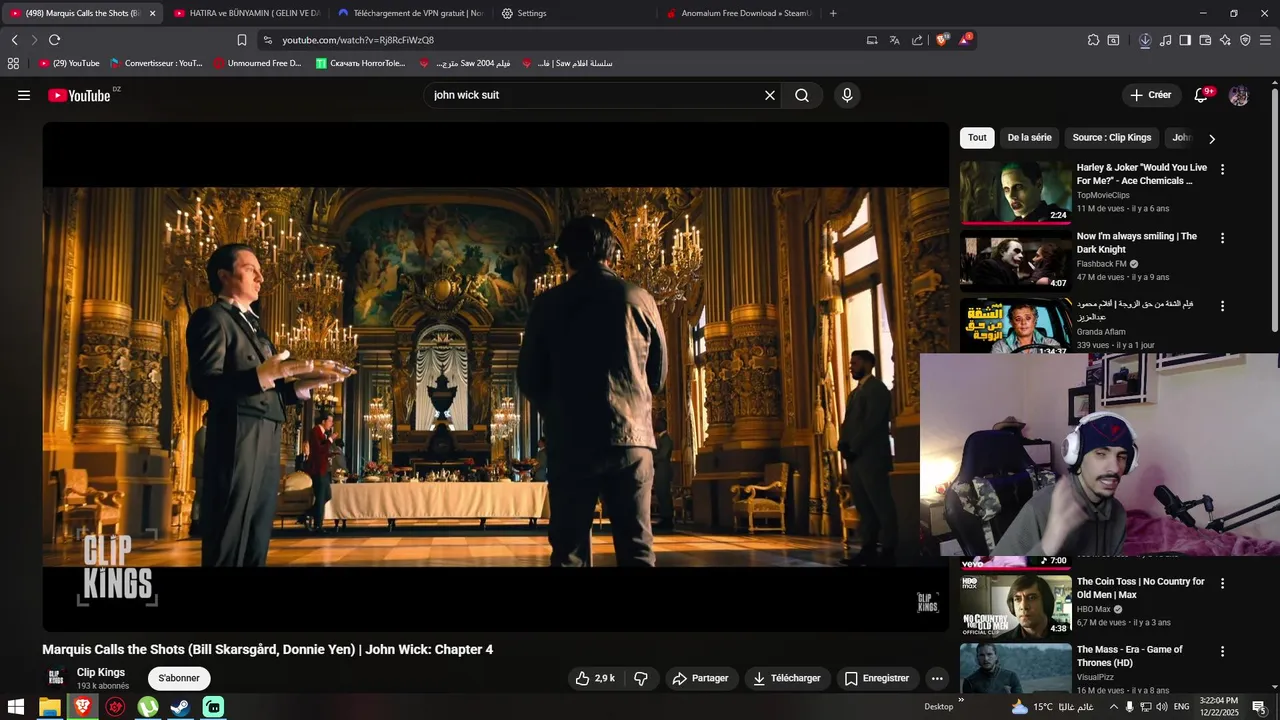
Task: Go back in browser history
Action: click(14, 40)
